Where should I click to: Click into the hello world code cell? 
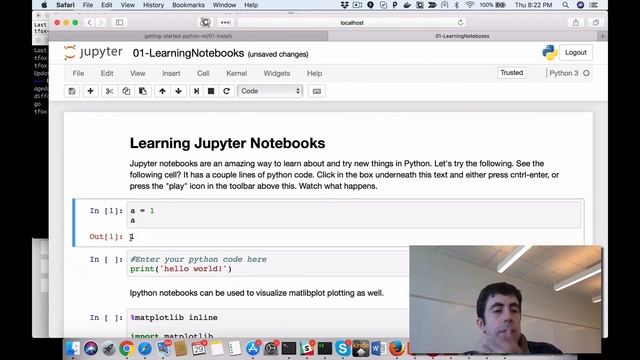(x=268, y=264)
